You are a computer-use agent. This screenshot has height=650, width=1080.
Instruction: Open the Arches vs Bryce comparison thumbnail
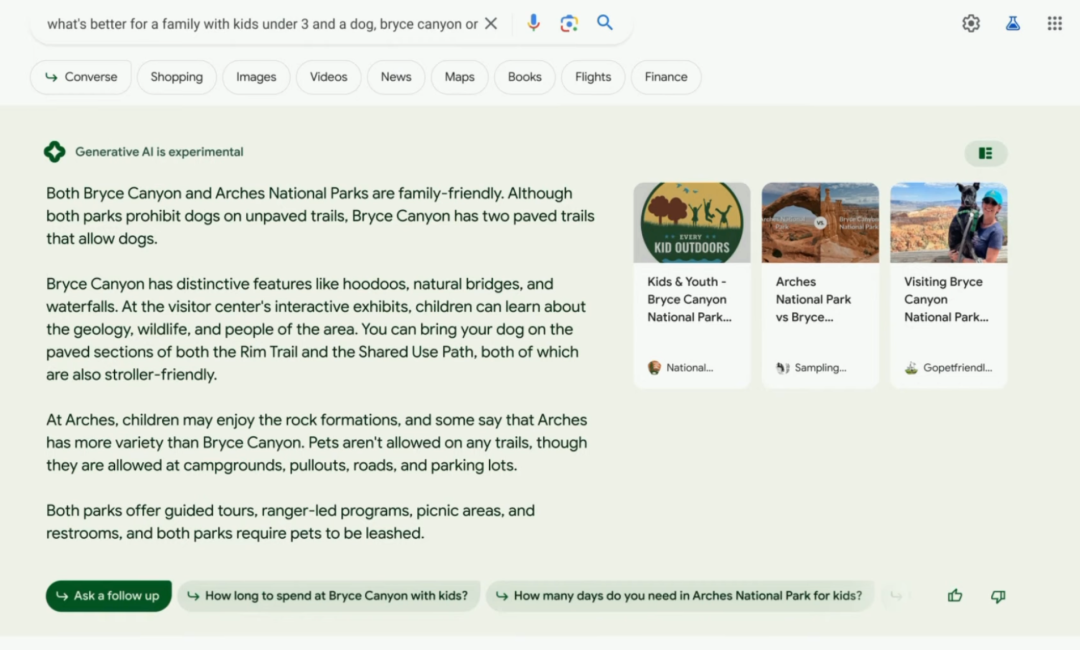(x=820, y=222)
